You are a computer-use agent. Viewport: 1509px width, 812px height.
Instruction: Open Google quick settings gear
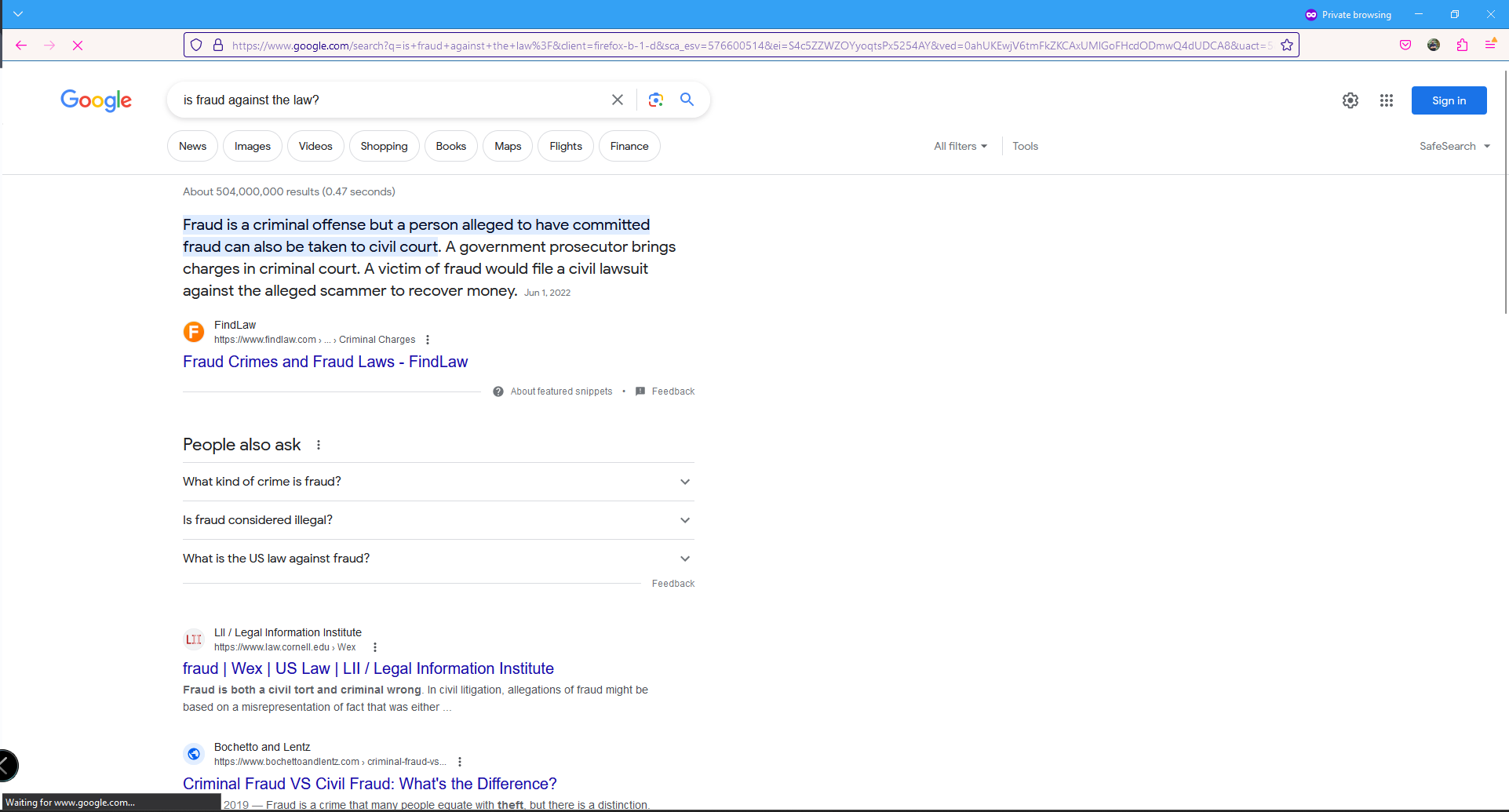(1350, 100)
